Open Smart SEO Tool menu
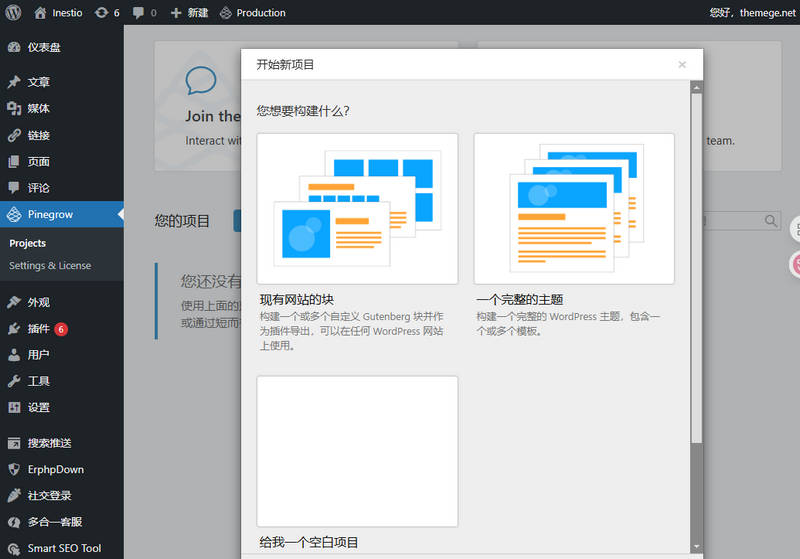 (62, 548)
